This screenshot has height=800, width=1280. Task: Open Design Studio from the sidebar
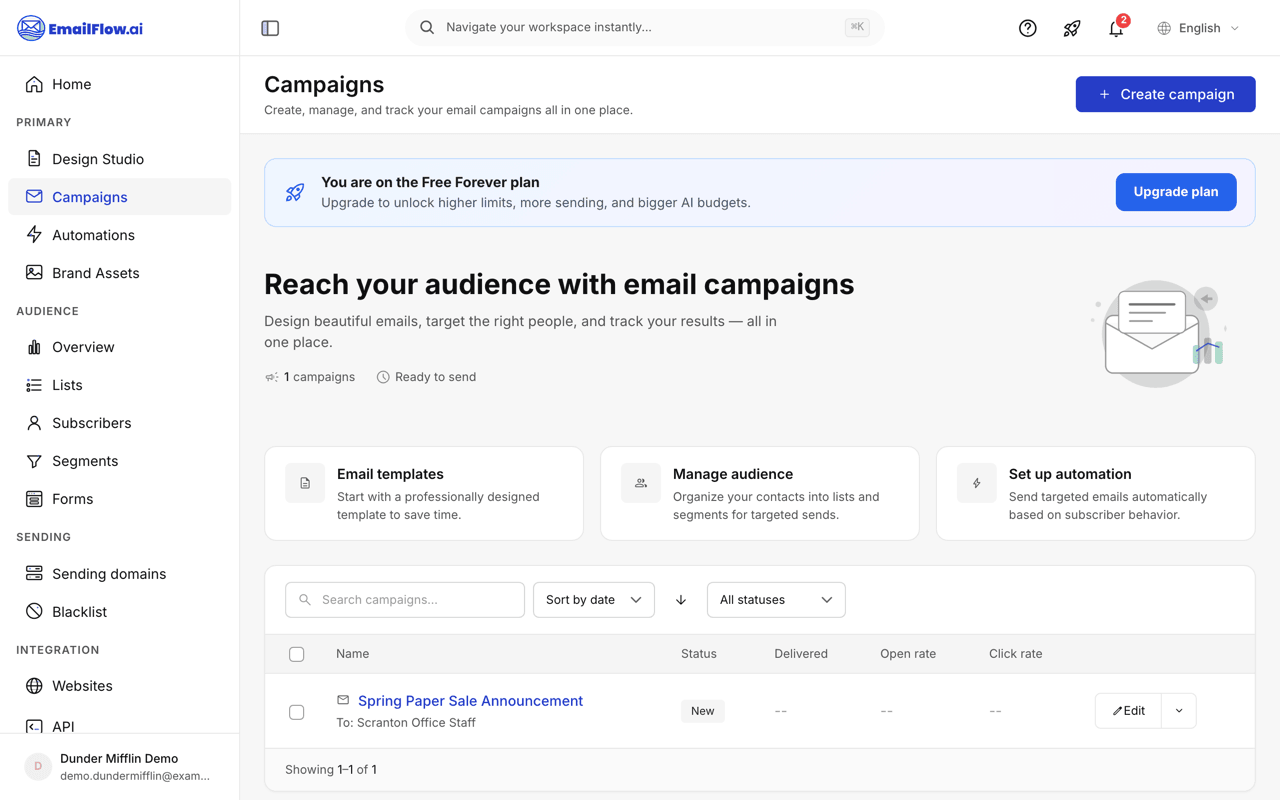[120, 159]
